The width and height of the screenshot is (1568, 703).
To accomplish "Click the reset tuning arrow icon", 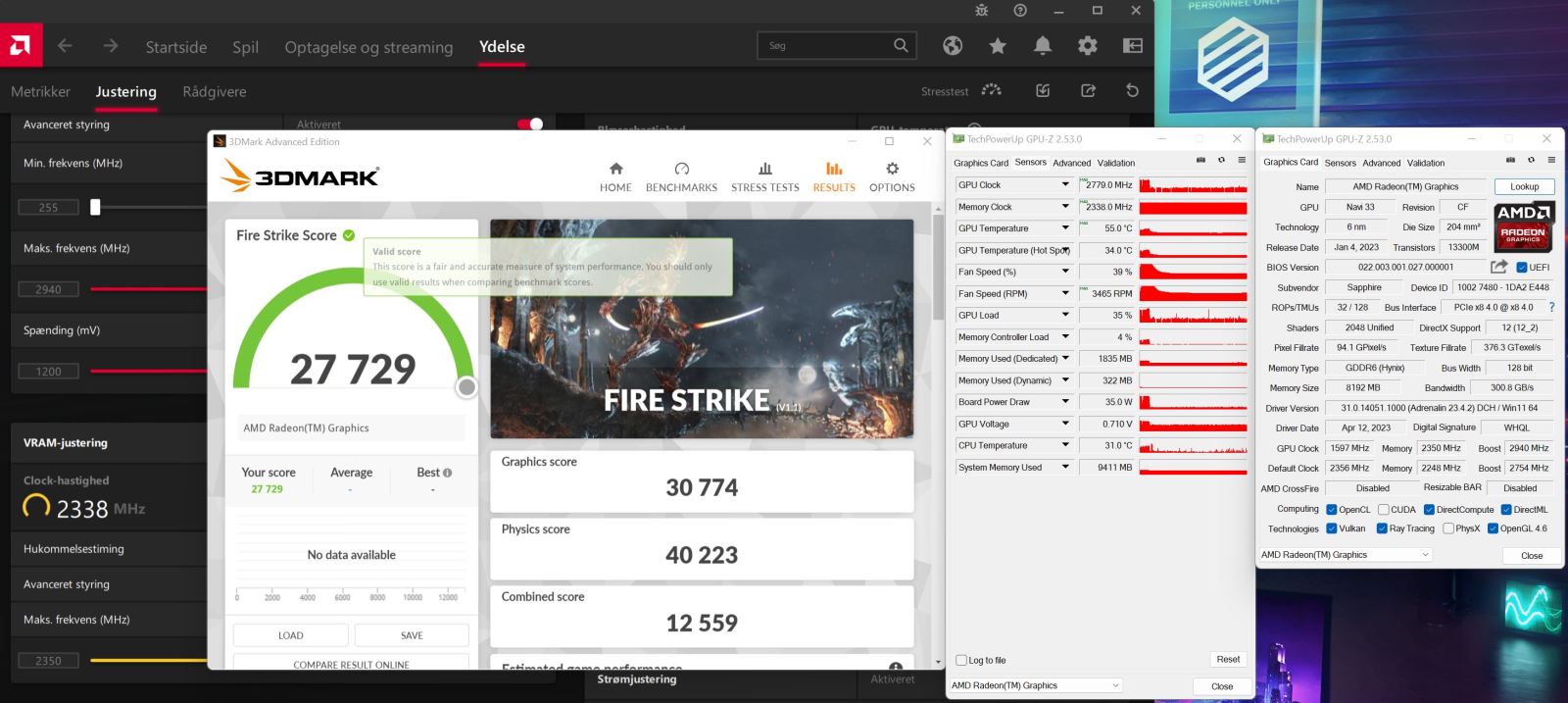I will pos(1132,90).
